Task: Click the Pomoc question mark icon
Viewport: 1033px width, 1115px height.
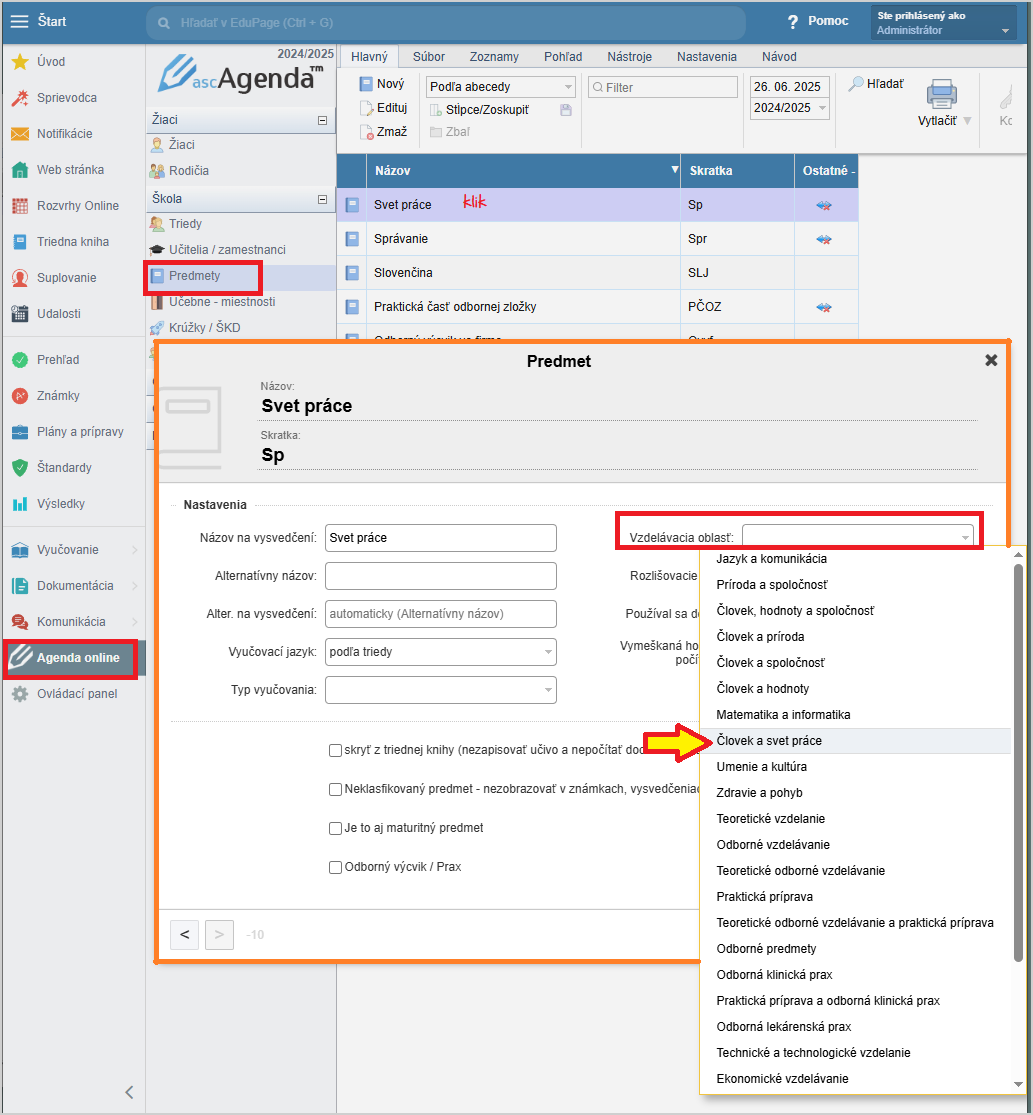Action: (793, 22)
